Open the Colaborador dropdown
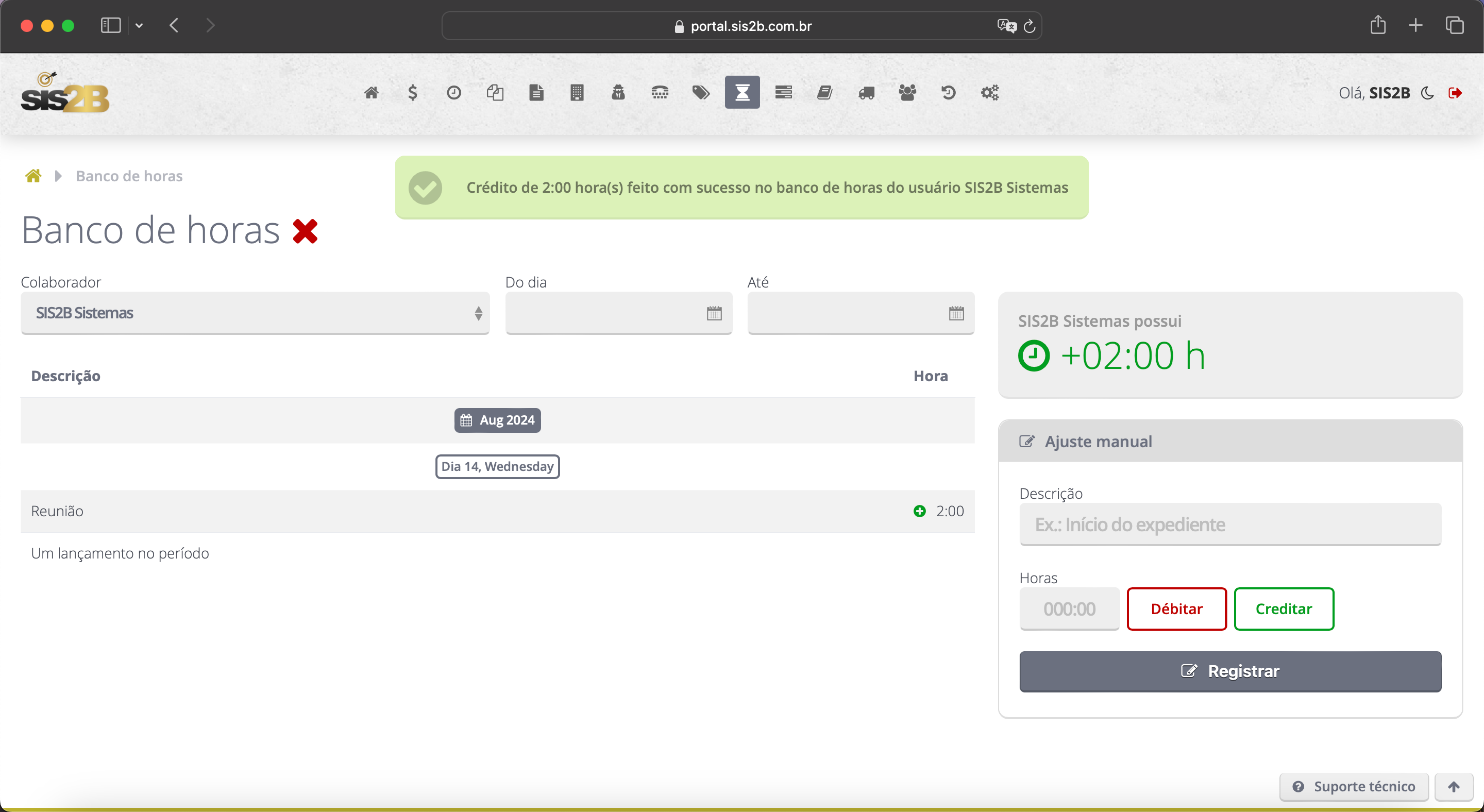Screen dimensions: 1484x812 click(x=255, y=313)
